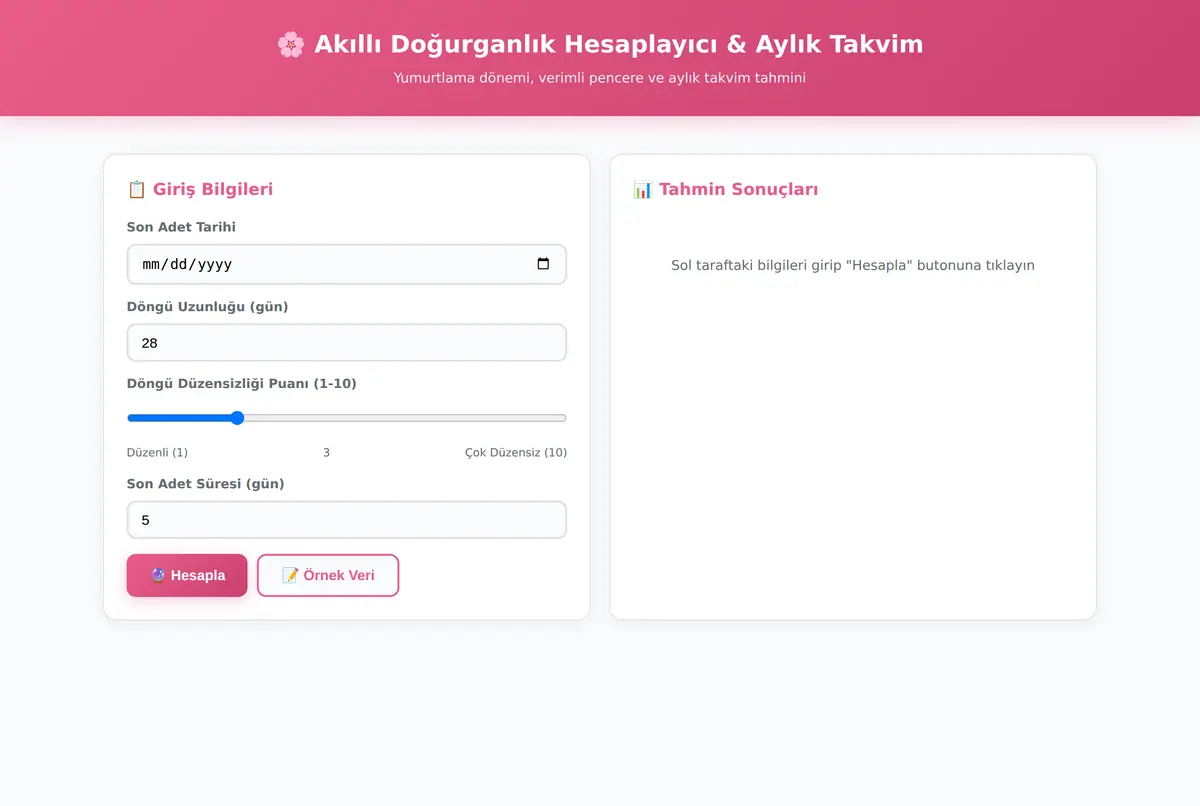Click the chart icon beside Tahmin Sonuçları

coord(643,189)
